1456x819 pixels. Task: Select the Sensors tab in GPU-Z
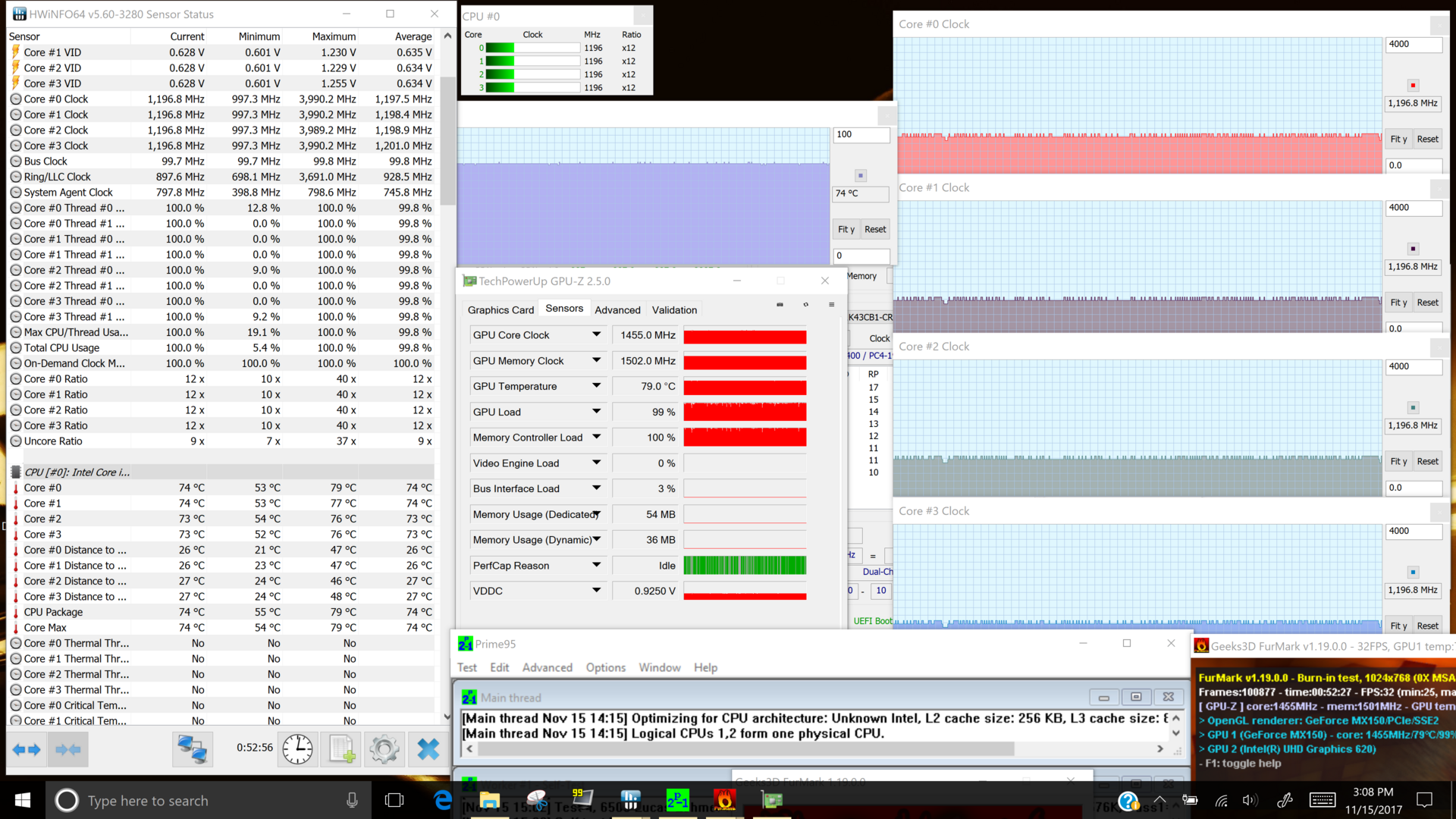click(564, 308)
